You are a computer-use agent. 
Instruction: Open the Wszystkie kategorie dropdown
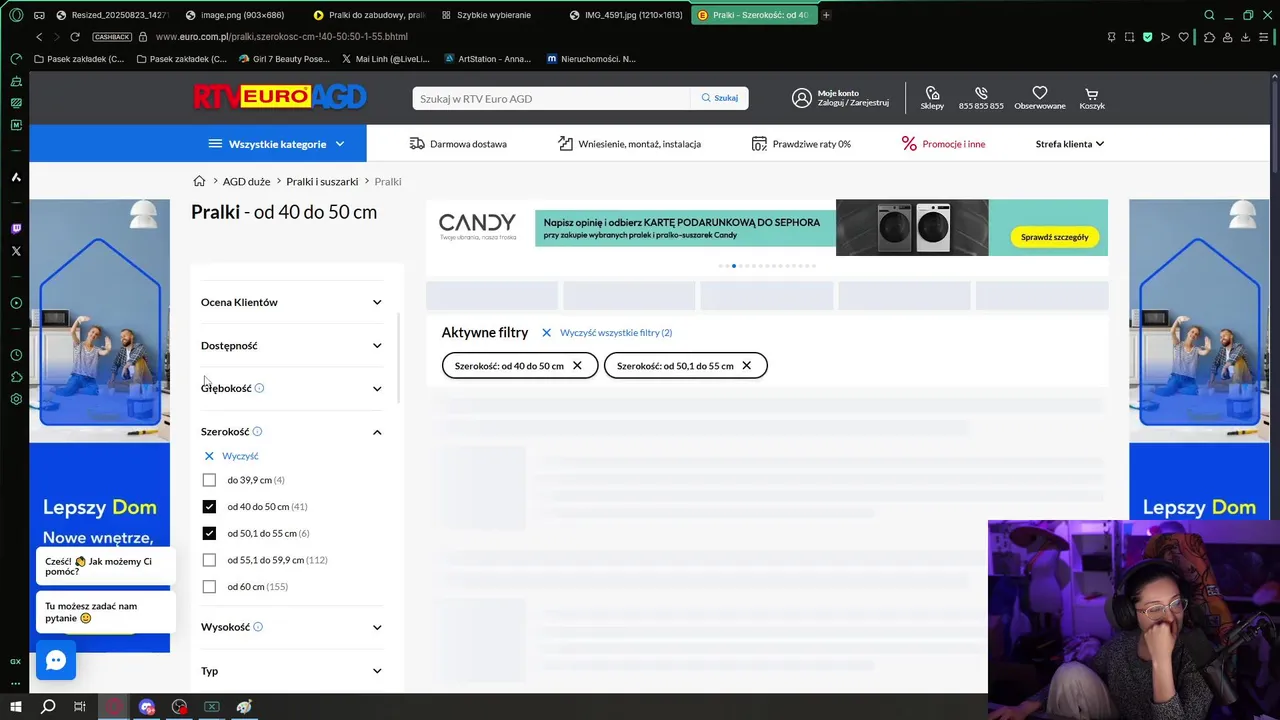(276, 144)
